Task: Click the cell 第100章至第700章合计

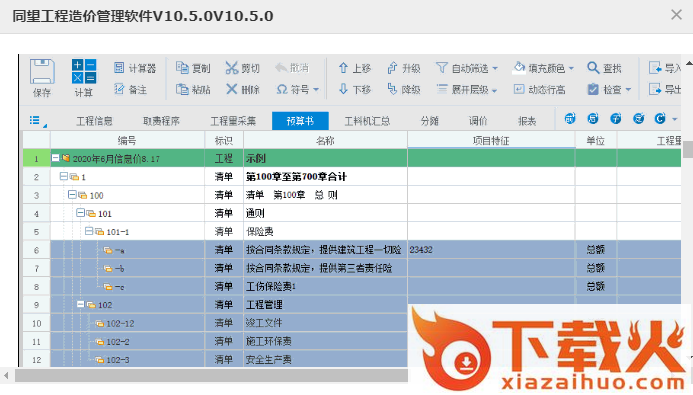Action: point(325,177)
